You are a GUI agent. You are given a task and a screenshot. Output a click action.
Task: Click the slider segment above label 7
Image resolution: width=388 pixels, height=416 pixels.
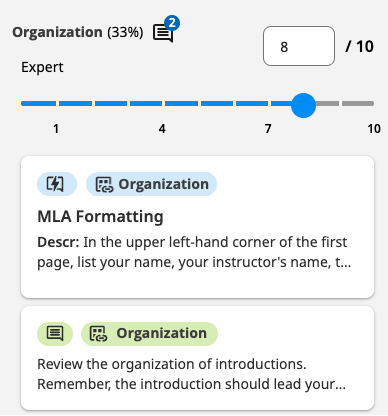[252, 104]
